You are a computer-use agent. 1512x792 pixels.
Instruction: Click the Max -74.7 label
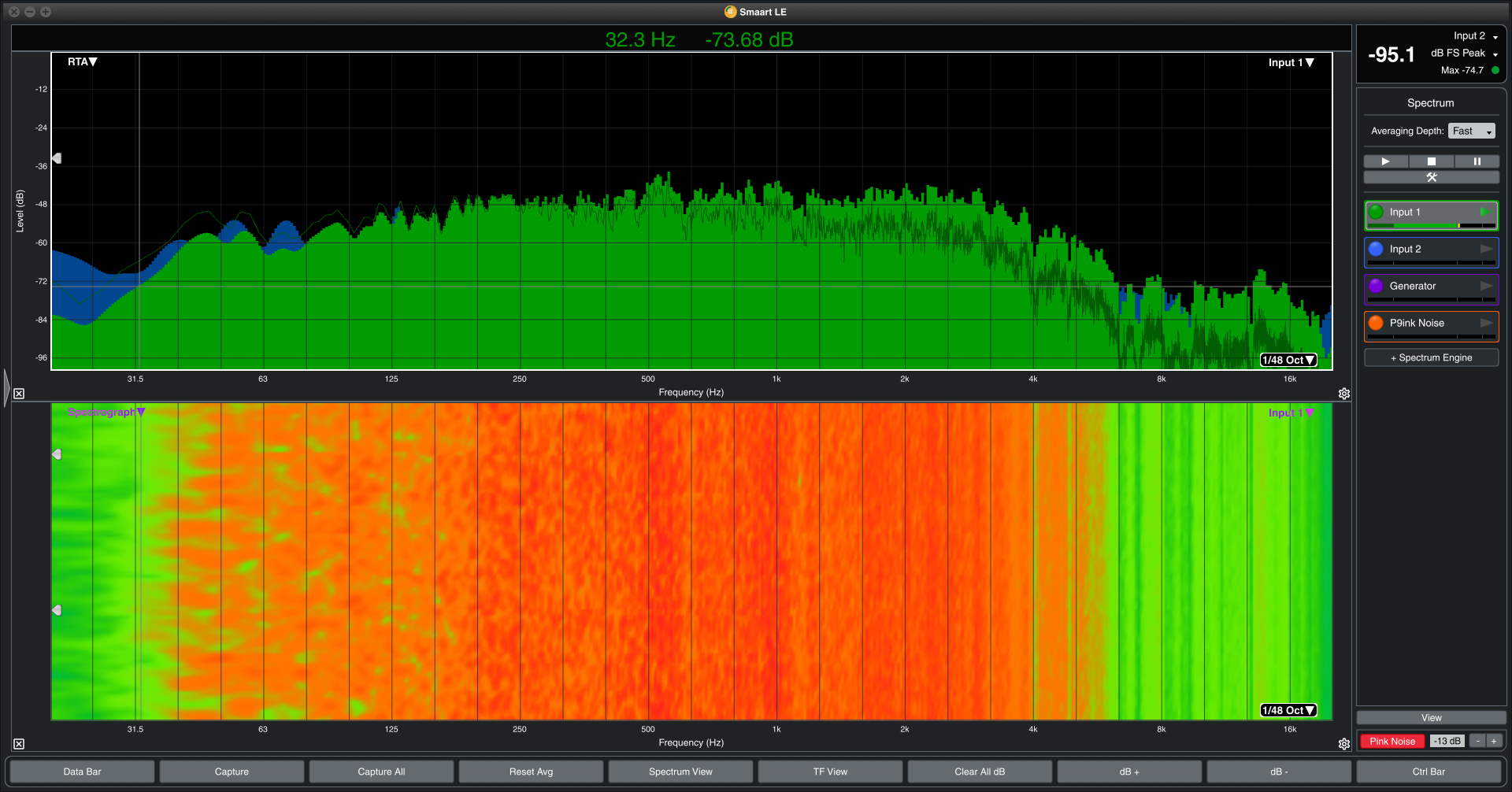click(1462, 70)
